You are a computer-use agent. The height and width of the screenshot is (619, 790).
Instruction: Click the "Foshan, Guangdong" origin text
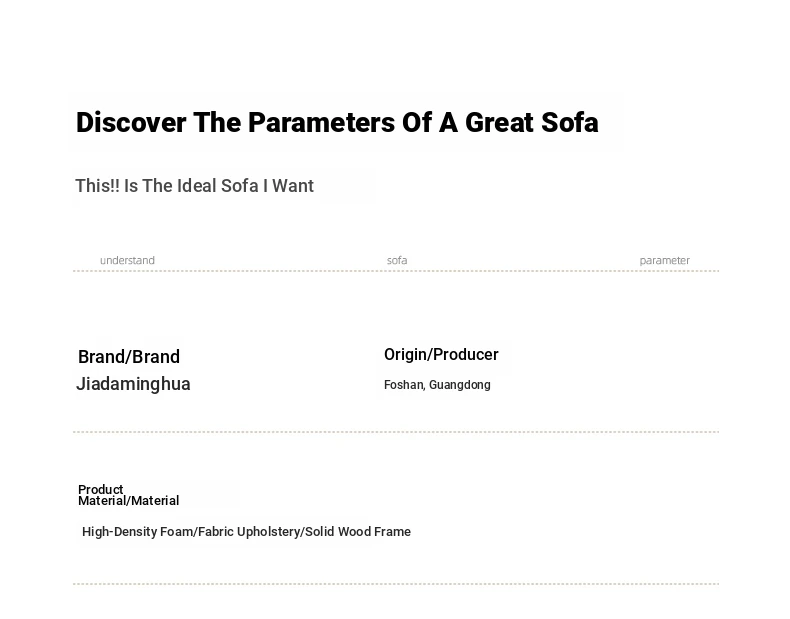437,385
